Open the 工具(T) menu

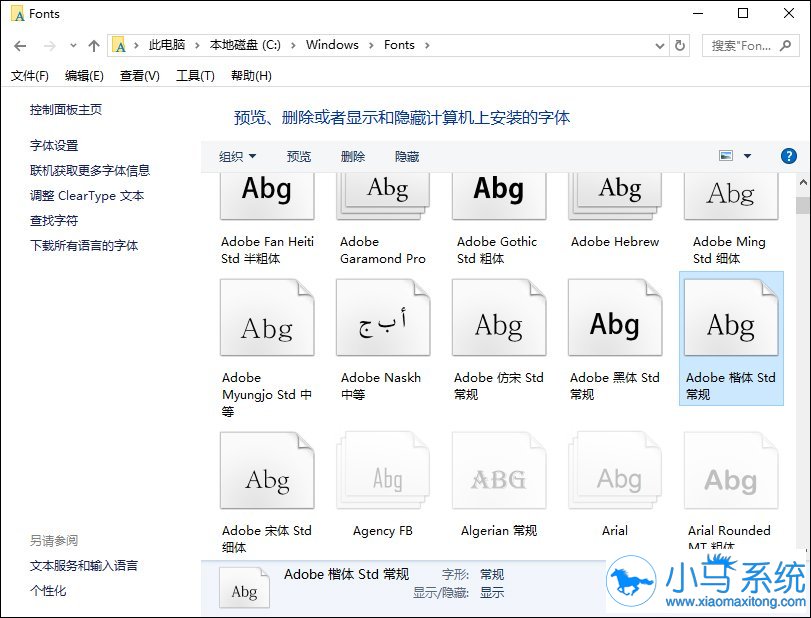195,76
